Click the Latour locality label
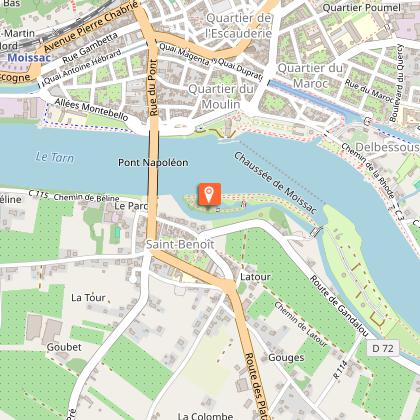Viewport: 420px width, 420px height. coord(255,277)
